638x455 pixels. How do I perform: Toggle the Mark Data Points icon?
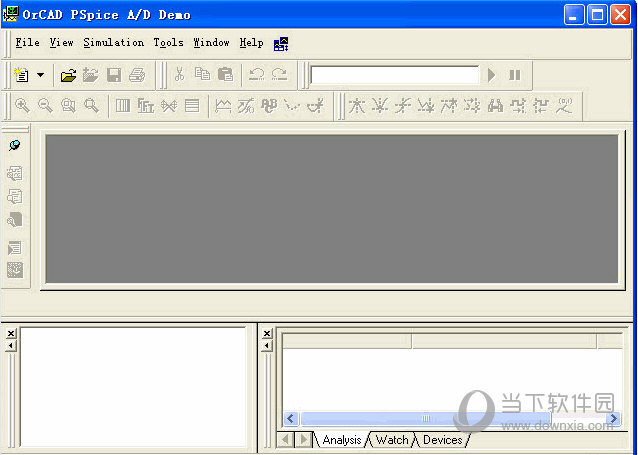pyautogui.click(x=292, y=106)
